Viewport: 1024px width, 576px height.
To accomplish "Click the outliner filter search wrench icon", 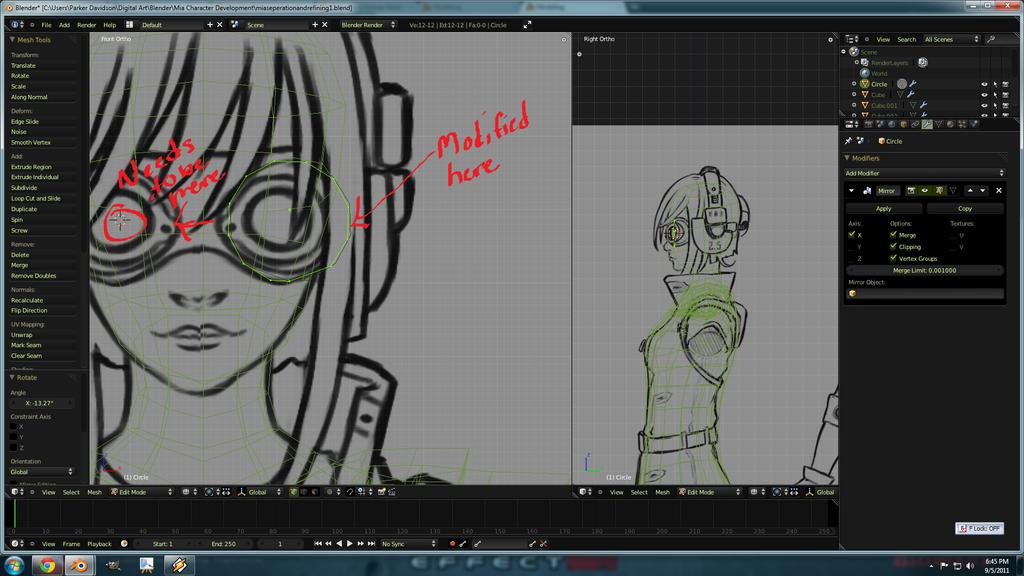I will [991, 39].
